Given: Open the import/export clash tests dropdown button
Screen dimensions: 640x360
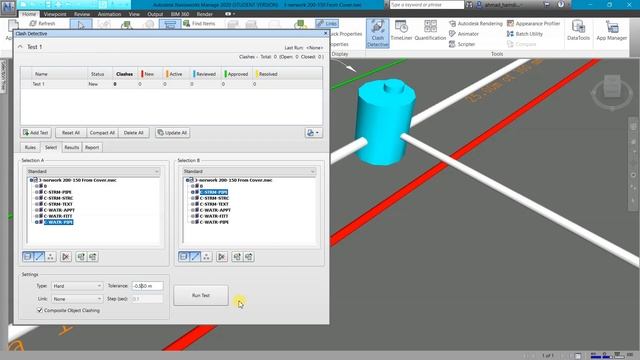Looking at the screenshot, I should 313,133.
